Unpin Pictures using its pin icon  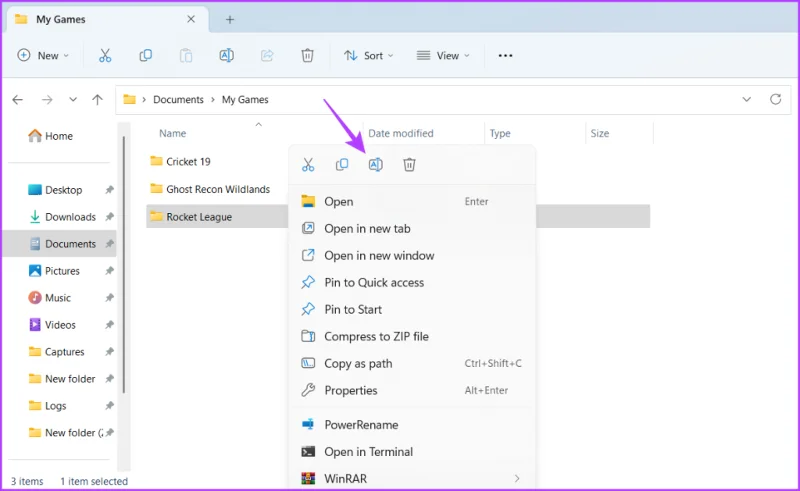click(x=109, y=271)
